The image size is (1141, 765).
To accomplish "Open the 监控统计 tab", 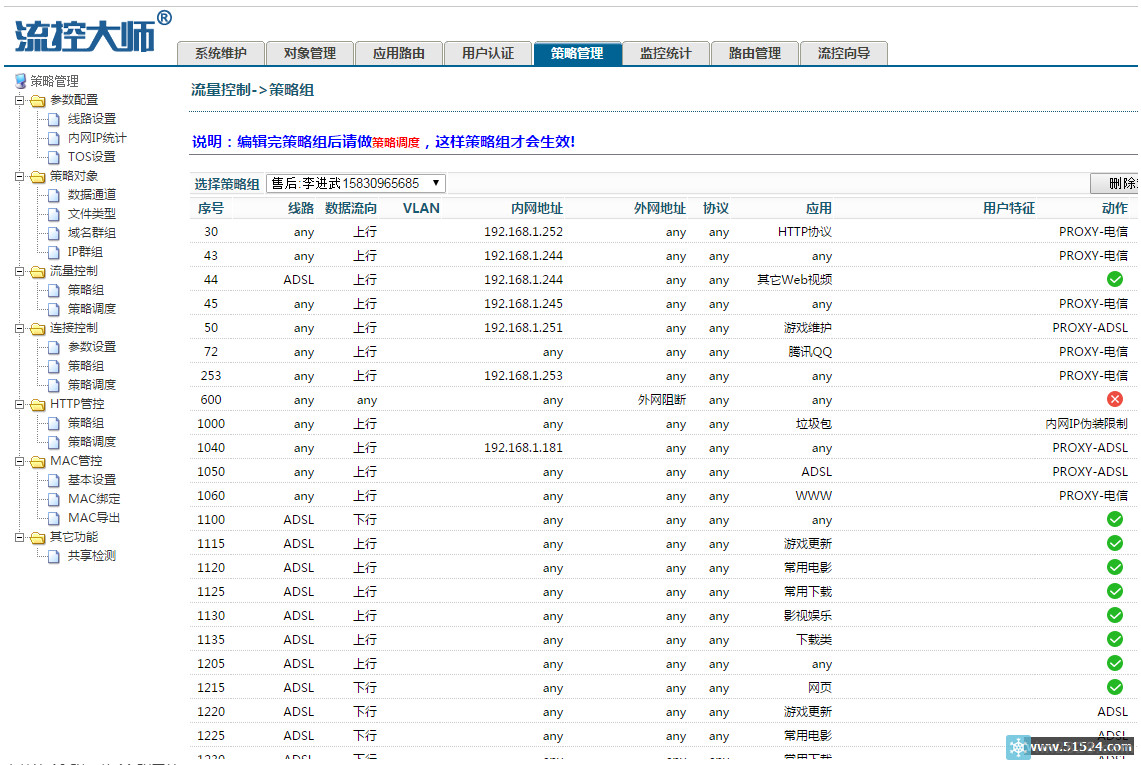I will pos(665,53).
